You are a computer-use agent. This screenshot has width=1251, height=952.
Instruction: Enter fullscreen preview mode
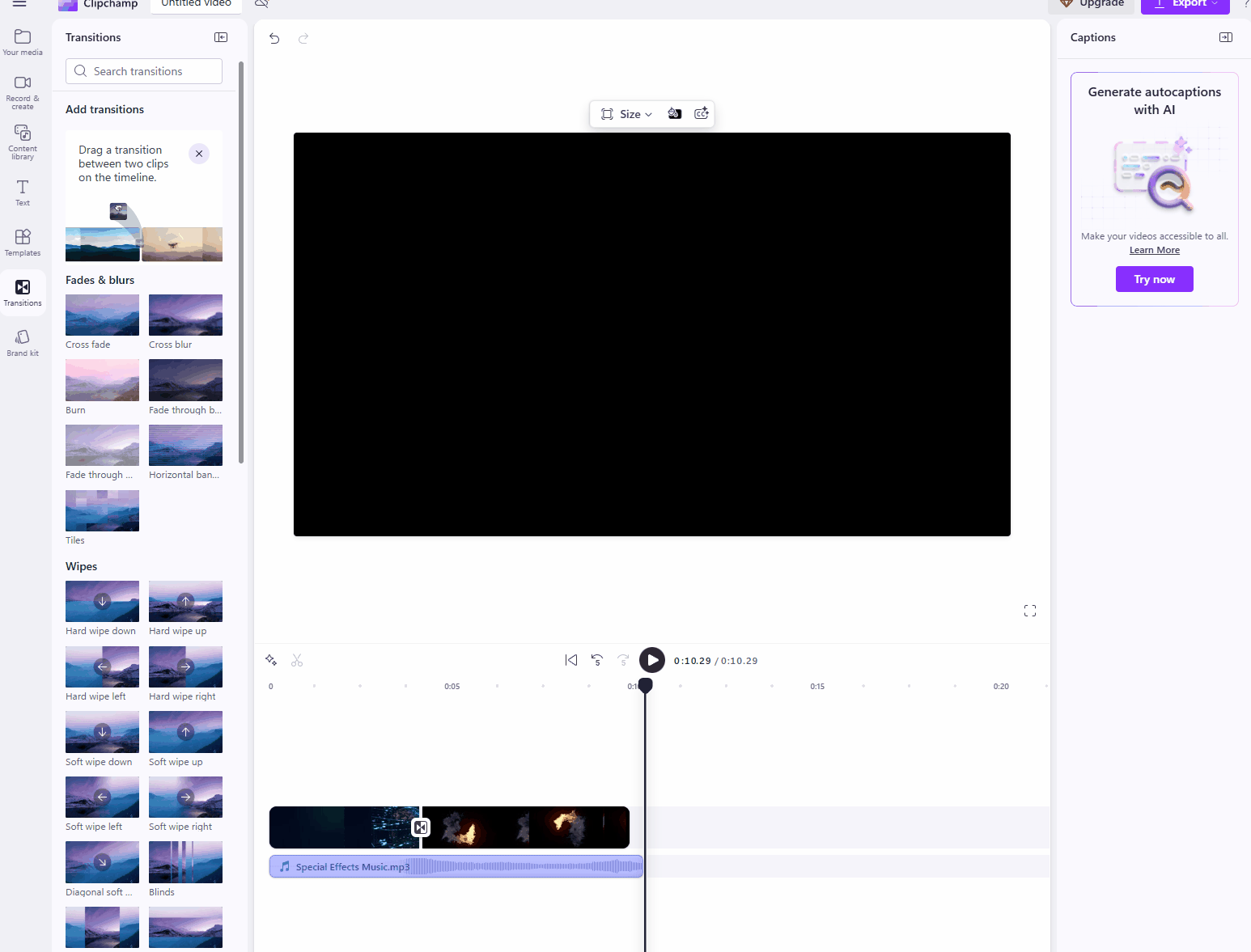[1029, 611]
